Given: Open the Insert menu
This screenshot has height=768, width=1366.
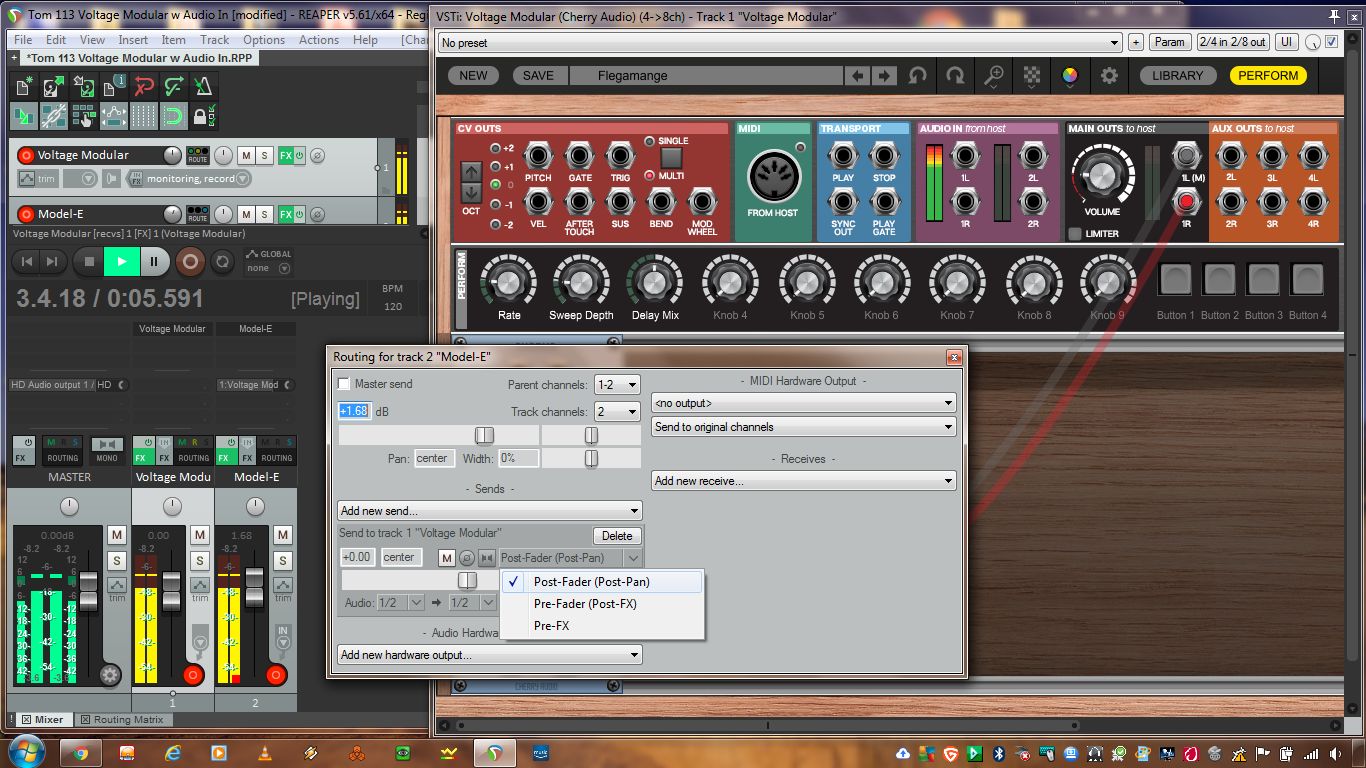Looking at the screenshot, I should pos(133,40).
